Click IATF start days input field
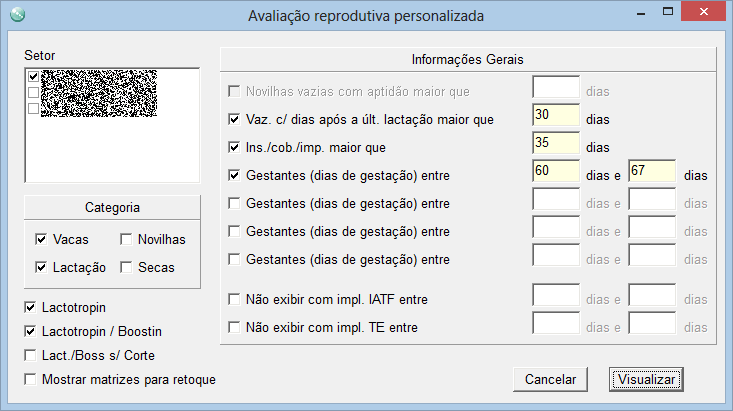The image size is (733, 411). pyautogui.click(x=556, y=295)
